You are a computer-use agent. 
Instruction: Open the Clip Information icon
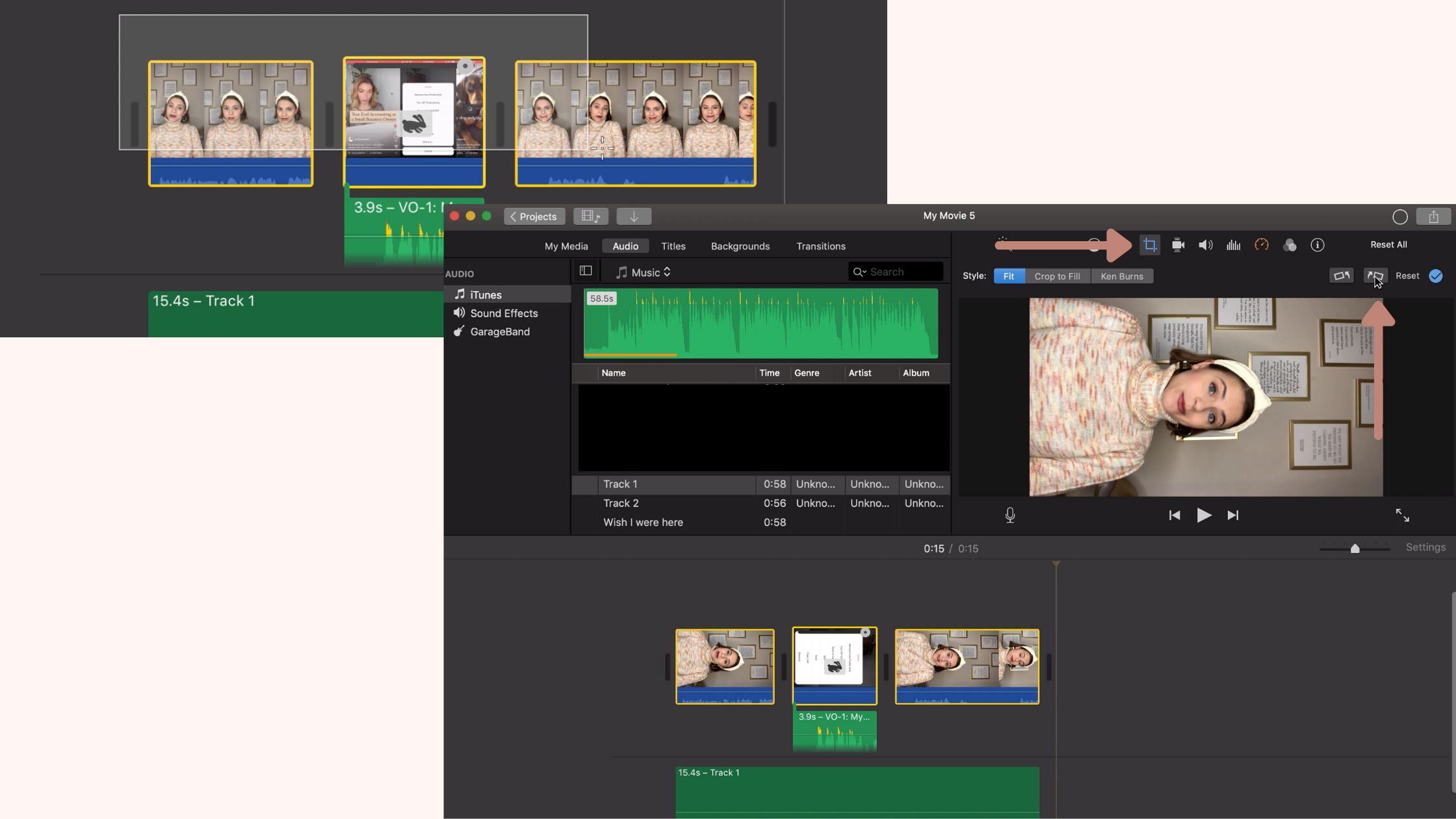(x=1318, y=245)
